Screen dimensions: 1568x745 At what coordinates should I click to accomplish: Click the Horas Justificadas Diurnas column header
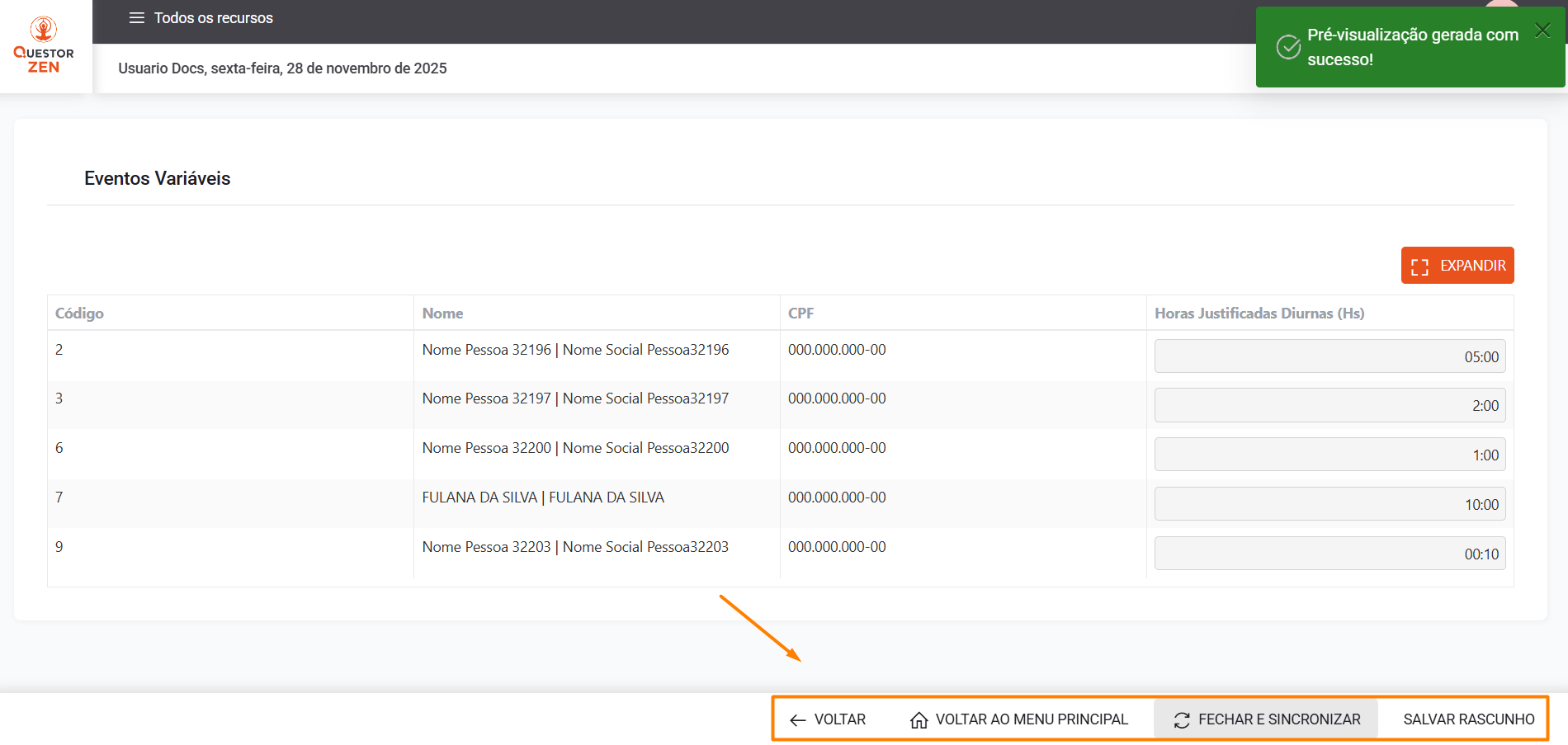pos(1259,314)
